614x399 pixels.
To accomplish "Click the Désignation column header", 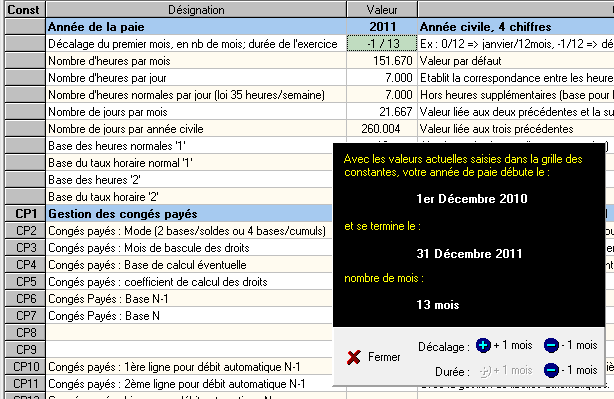I will pyautogui.click(x=196, y=9).
